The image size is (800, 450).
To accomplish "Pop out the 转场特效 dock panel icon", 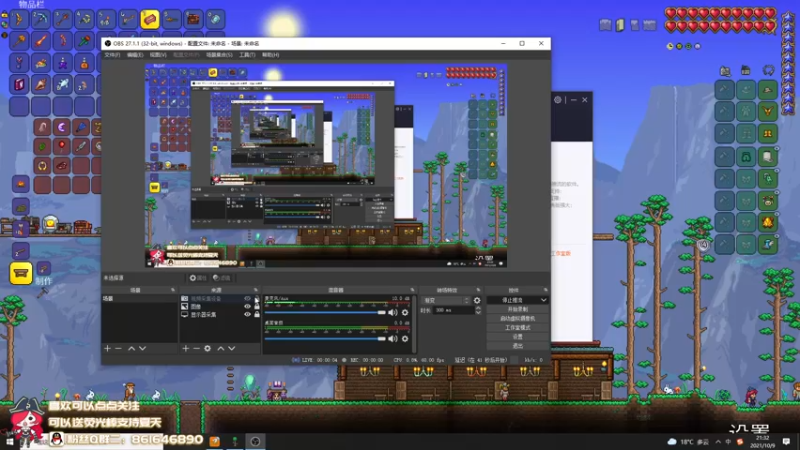I will click(x=478, y=290).
